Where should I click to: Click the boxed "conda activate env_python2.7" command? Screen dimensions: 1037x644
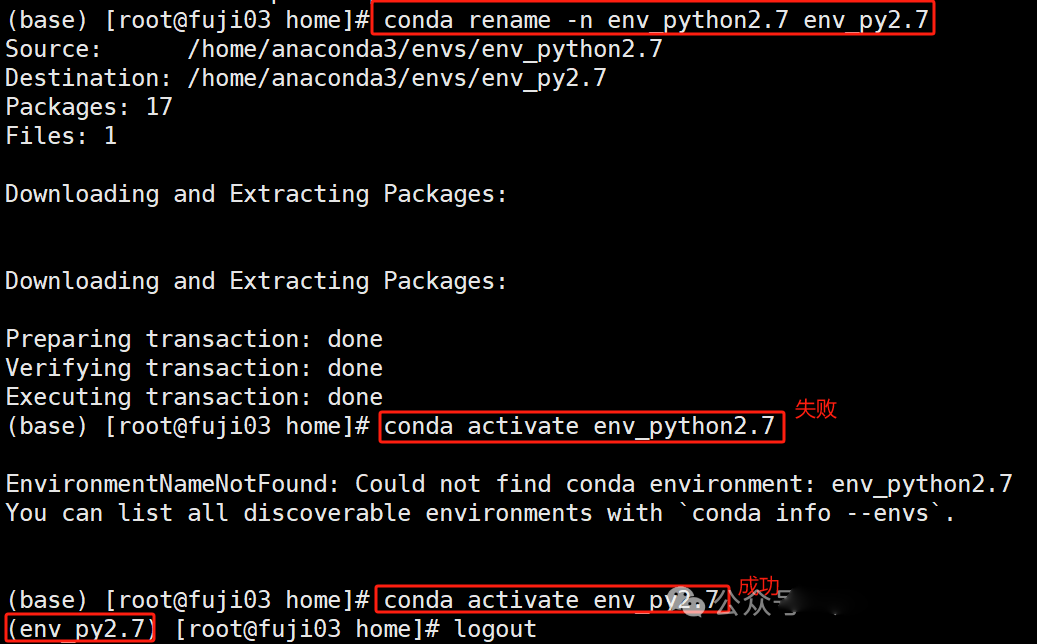(x=580, y=427)
